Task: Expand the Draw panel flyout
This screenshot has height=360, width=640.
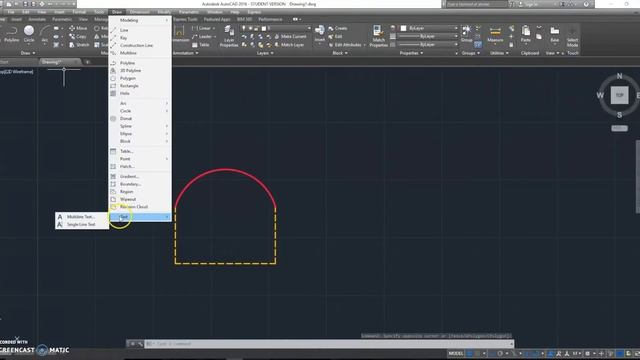Action: coord(28,53)
